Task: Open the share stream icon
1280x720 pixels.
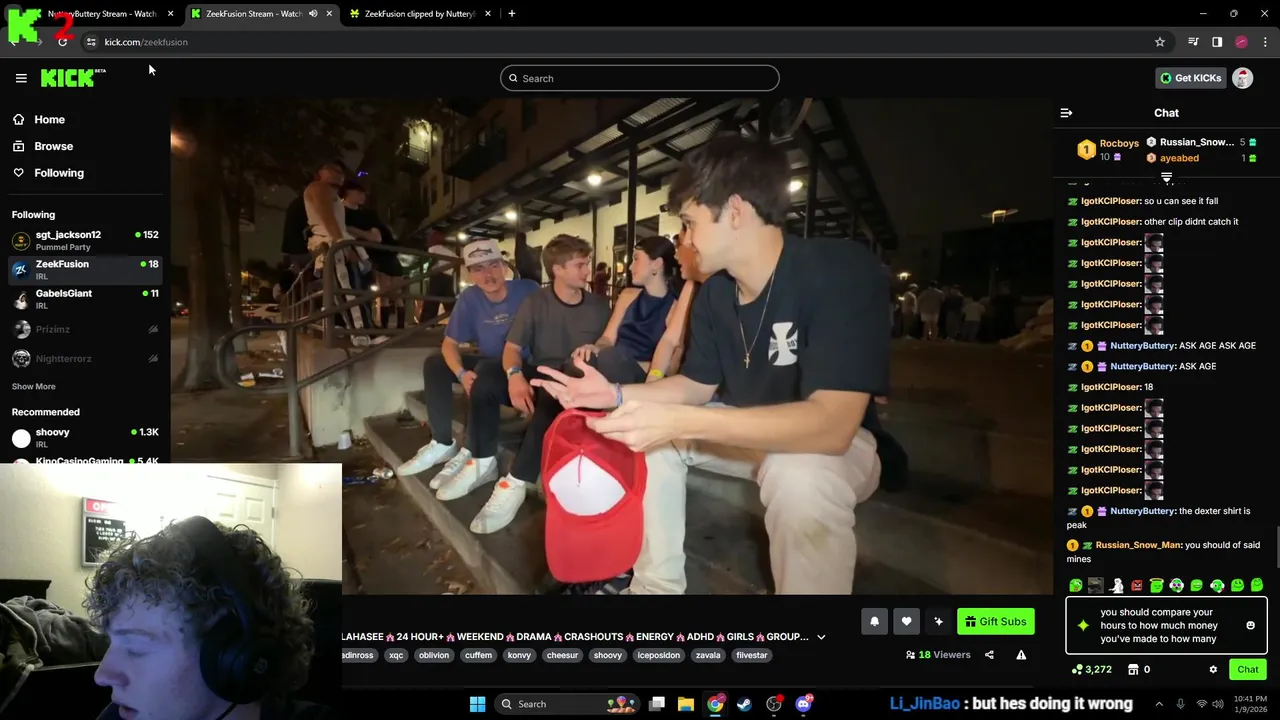Action: [989, 655]
